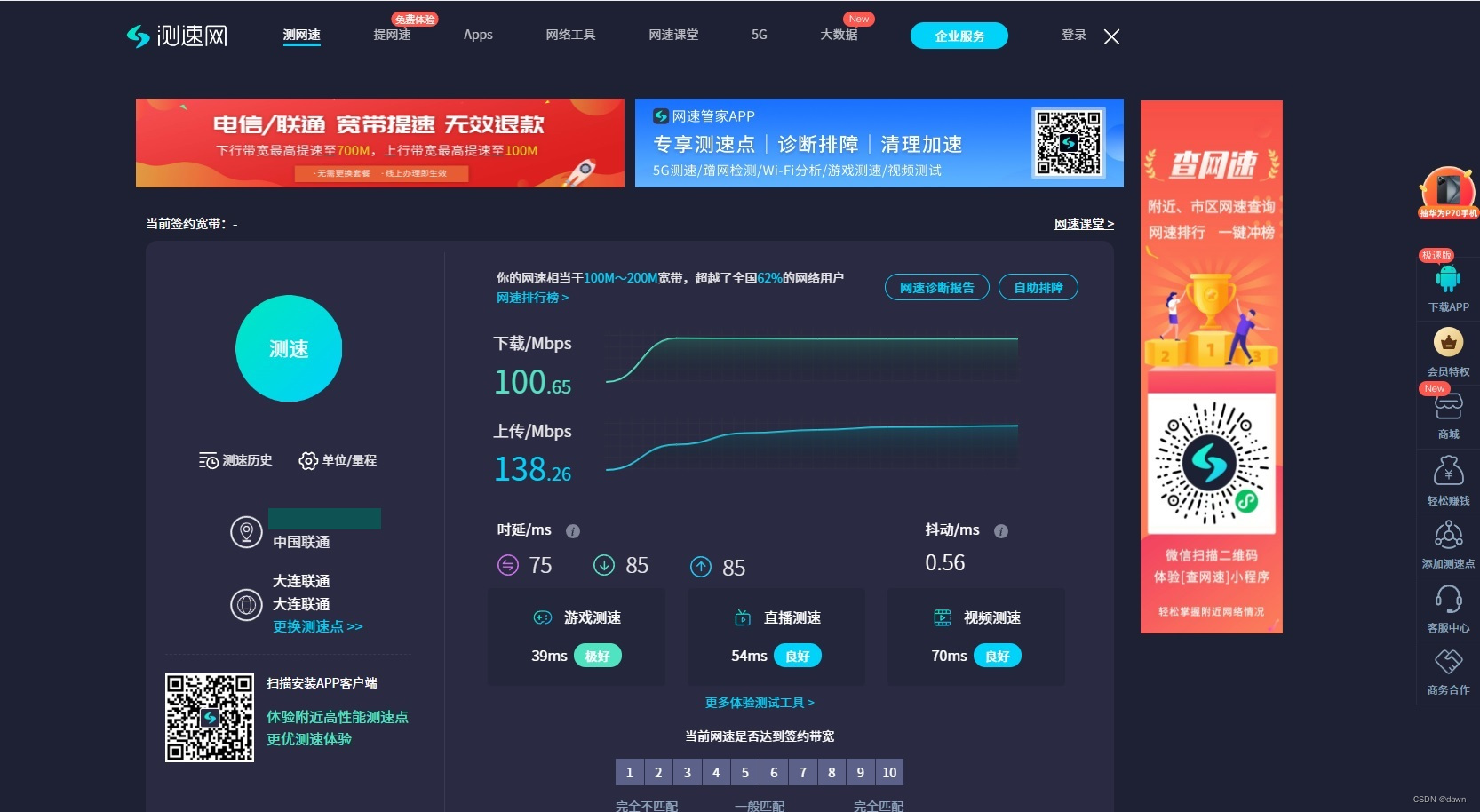Select rating 1 on match scale
The width and height of the screenshot is (1480, 812).
[x=630, y=772]
